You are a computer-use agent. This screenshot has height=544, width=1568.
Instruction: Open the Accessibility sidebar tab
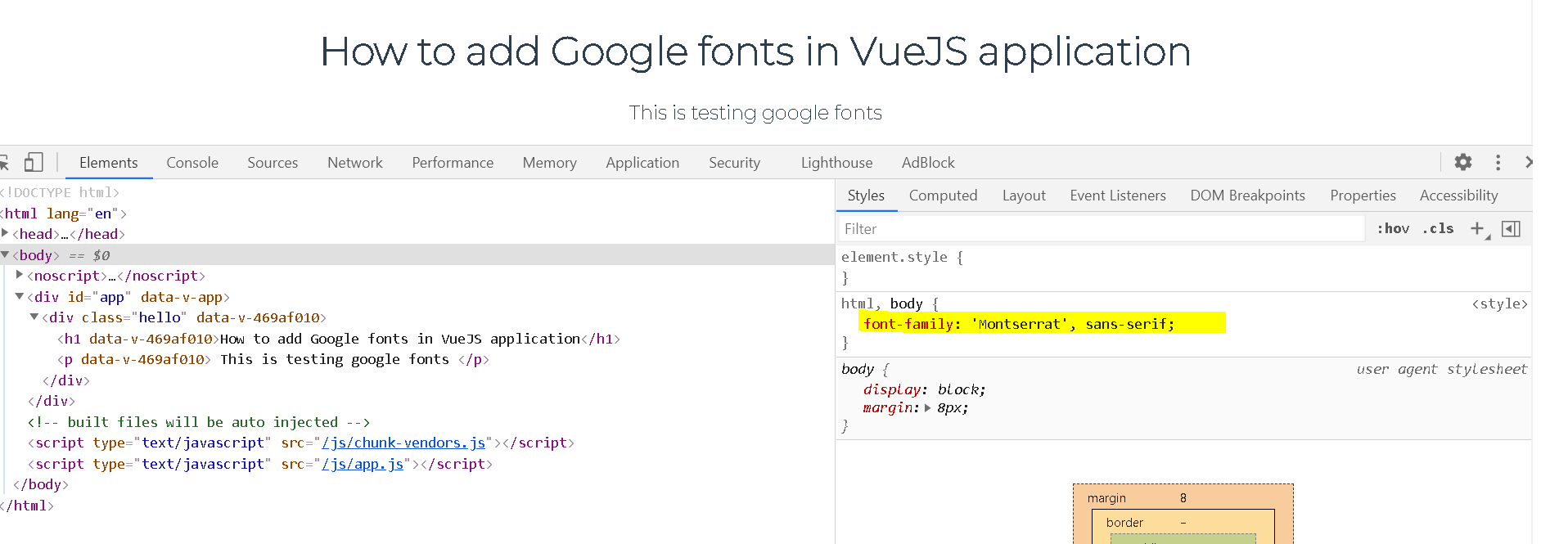pos(1458,195)
